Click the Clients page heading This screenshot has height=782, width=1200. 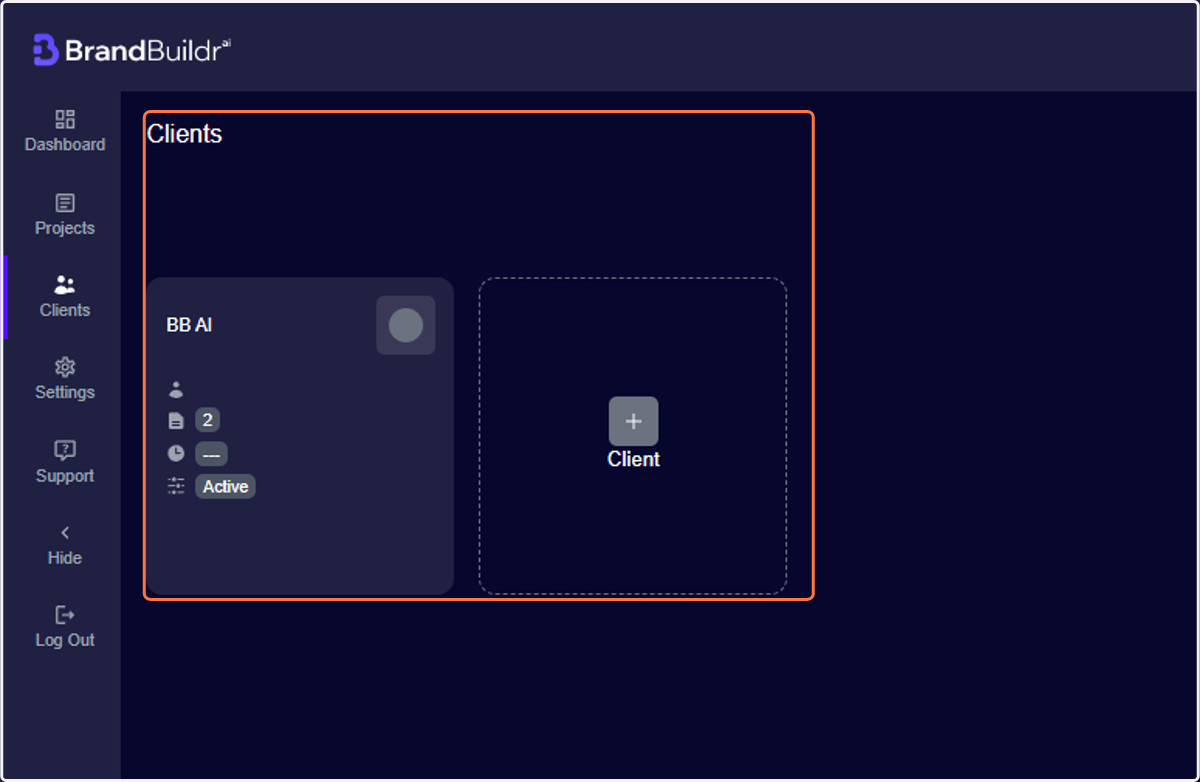(x=185, y=134)
